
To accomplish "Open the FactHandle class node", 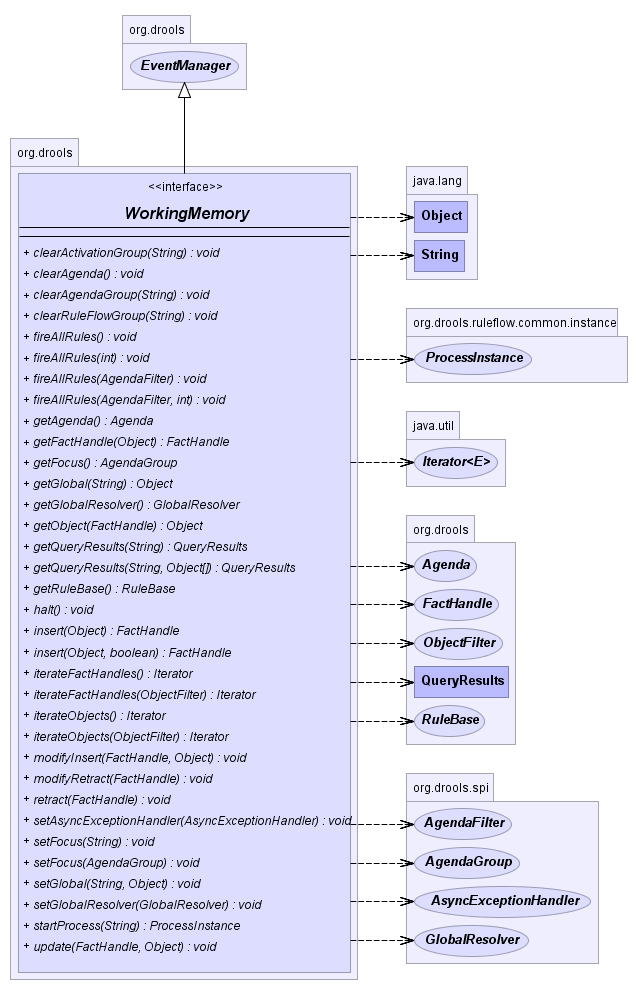I will coord(456,604).
